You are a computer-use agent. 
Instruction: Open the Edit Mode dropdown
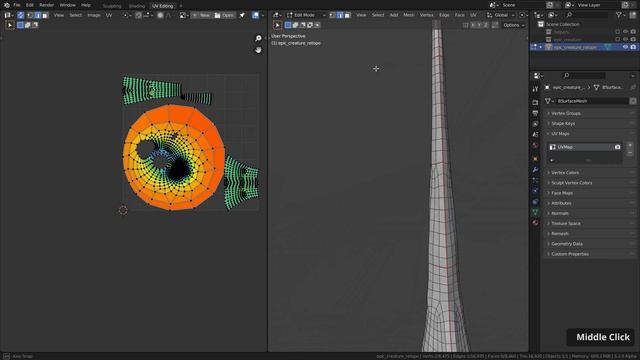point(305,15)
